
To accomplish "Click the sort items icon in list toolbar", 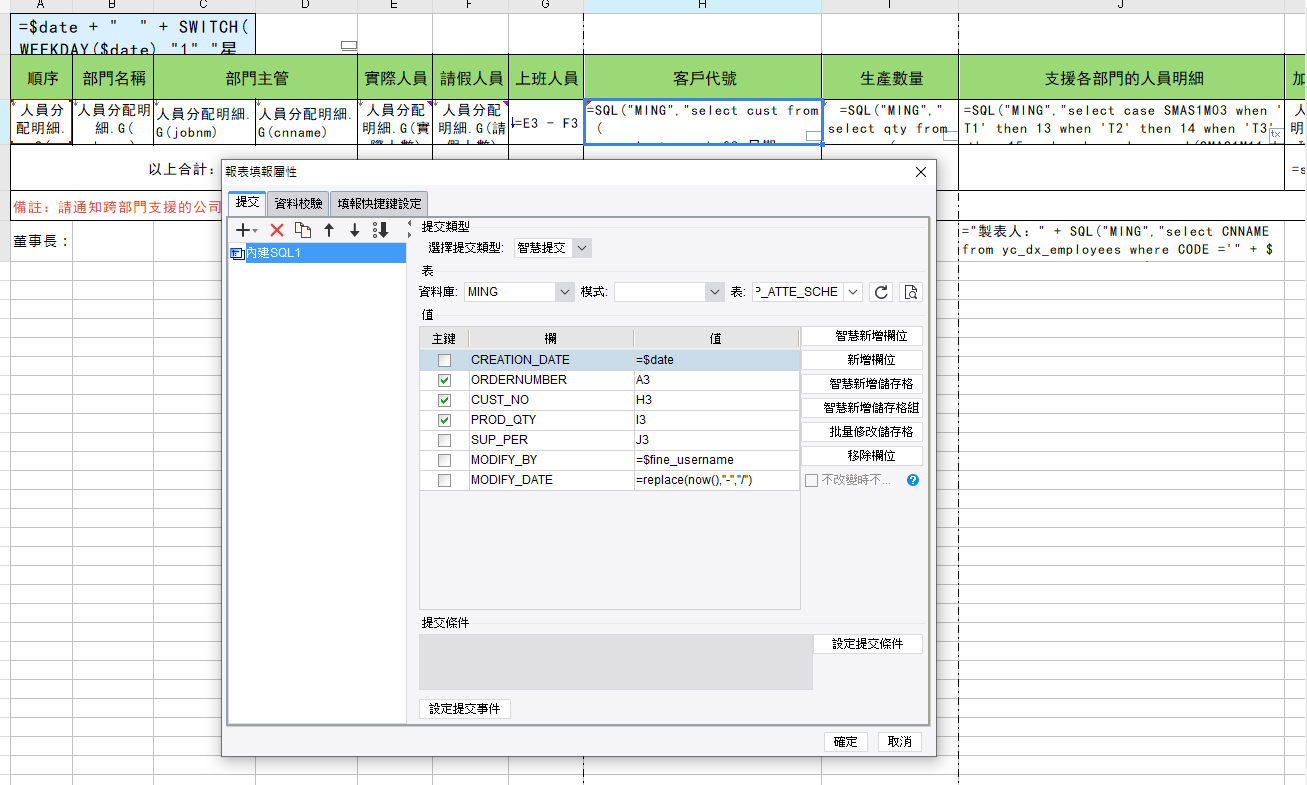I will point(381,230).
